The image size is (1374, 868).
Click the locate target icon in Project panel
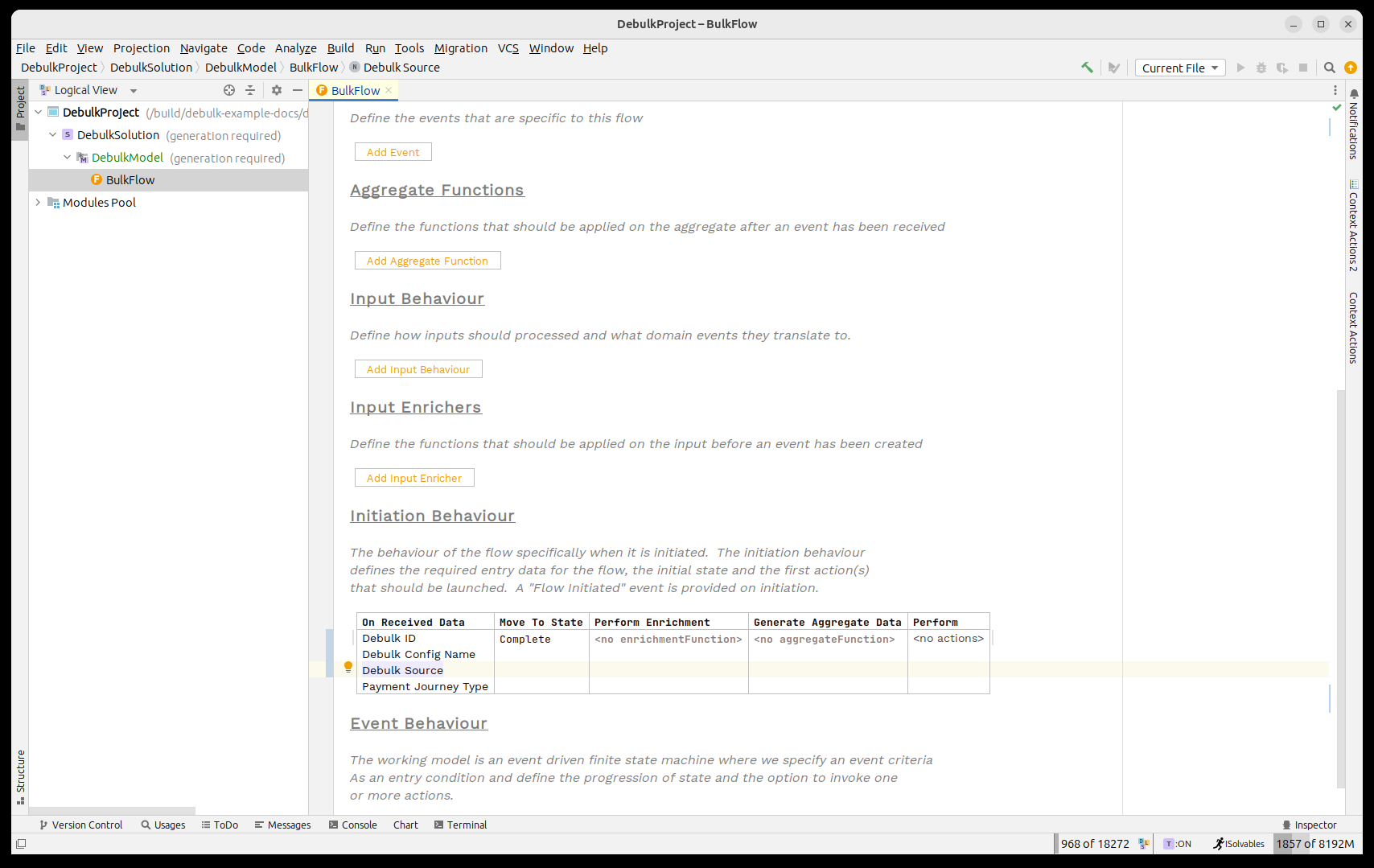pos(229,90)
